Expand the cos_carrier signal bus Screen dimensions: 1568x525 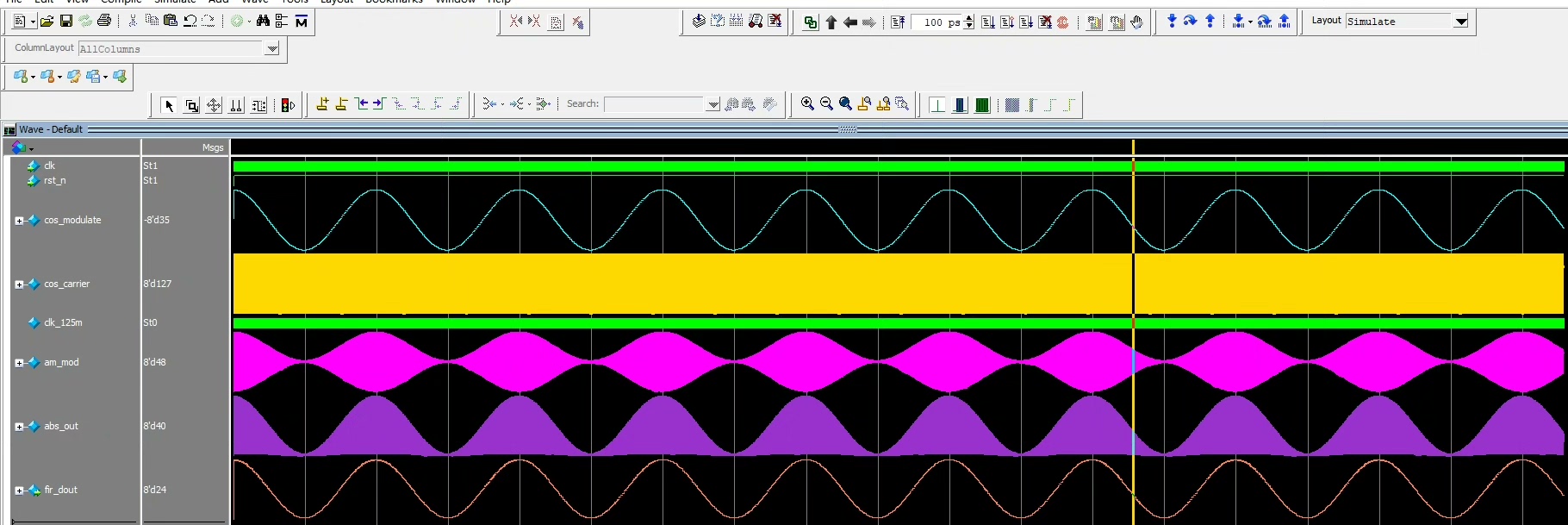coord(19,284)
